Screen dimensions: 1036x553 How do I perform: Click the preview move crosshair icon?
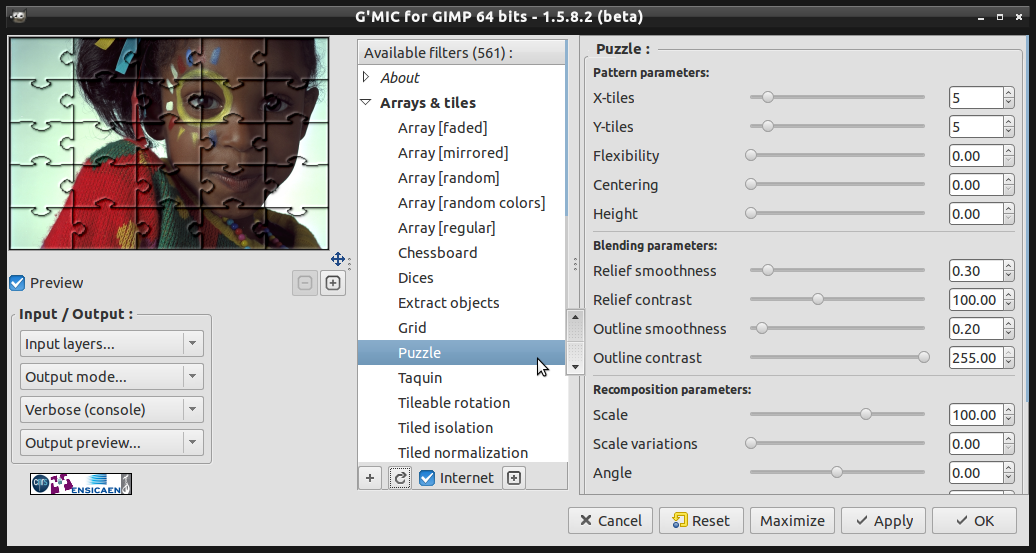pyautogui.click(x=338, y=259)
